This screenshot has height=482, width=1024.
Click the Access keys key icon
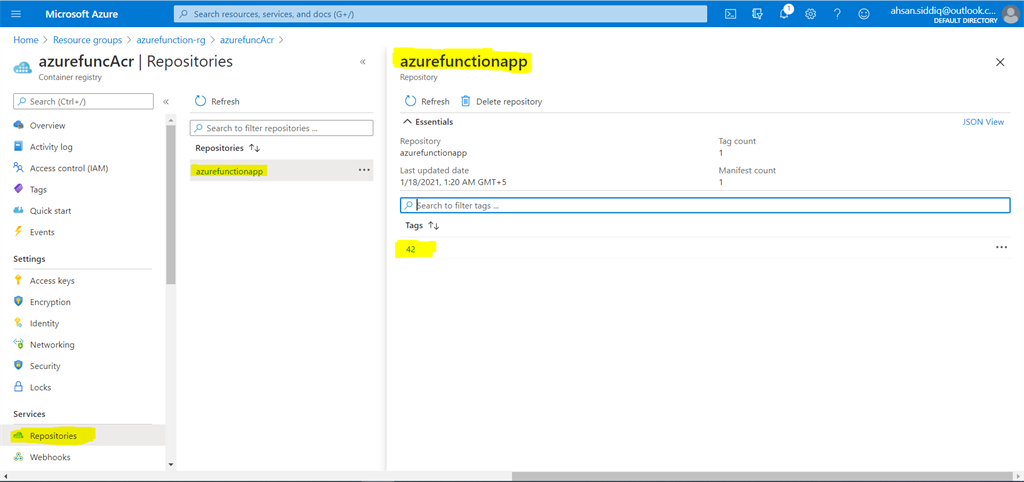pos(18,281)
